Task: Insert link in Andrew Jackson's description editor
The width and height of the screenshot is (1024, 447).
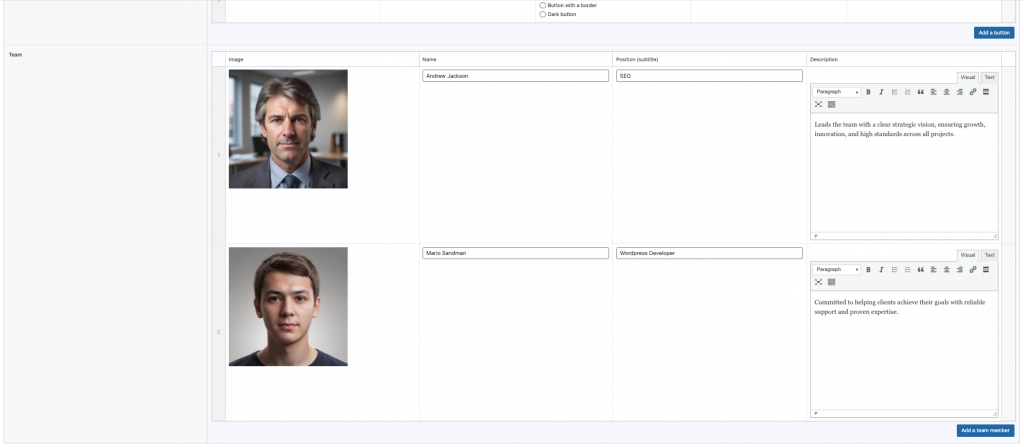Action: (x=972, y=92)
